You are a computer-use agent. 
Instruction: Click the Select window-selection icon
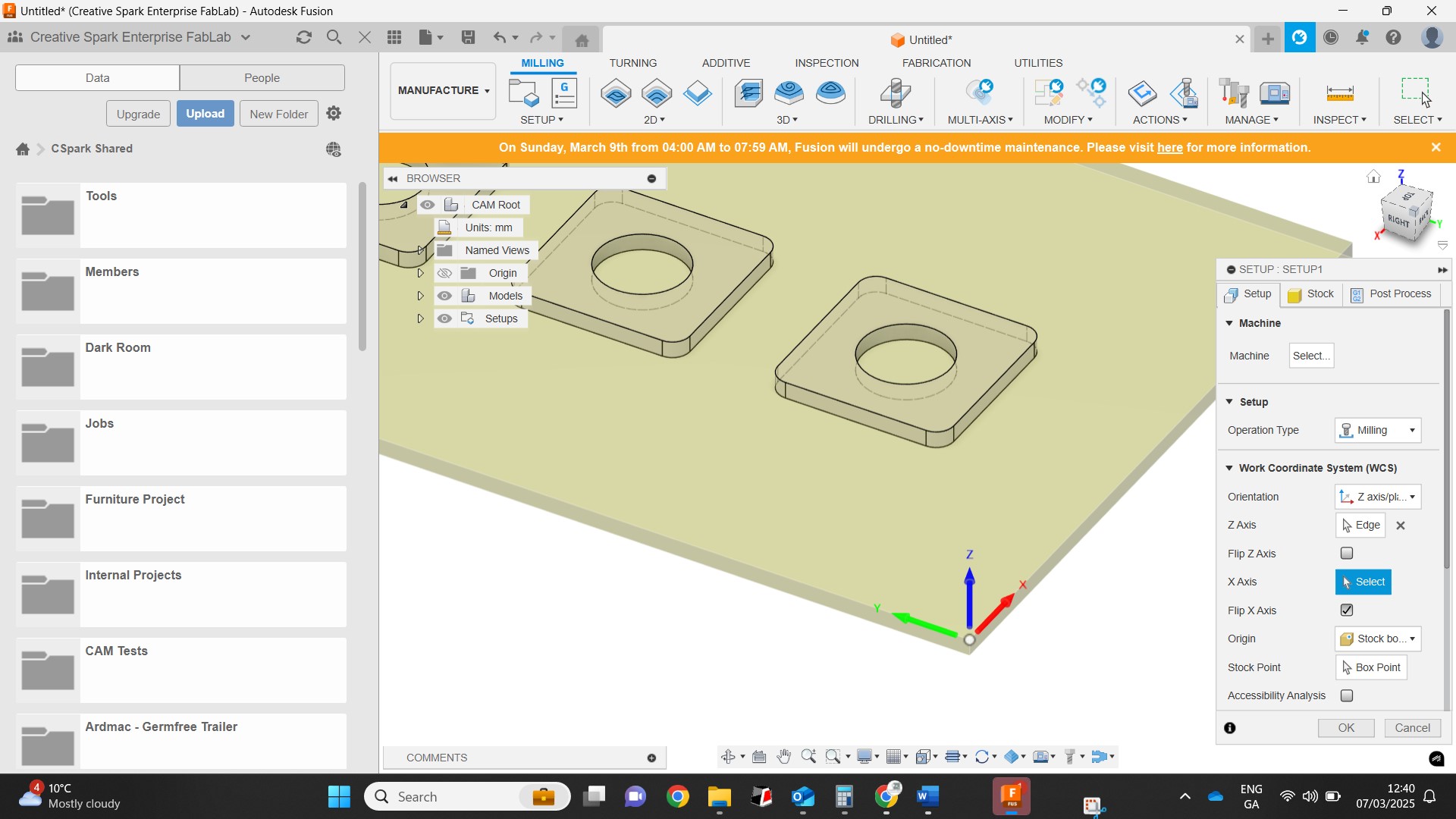1416,92
